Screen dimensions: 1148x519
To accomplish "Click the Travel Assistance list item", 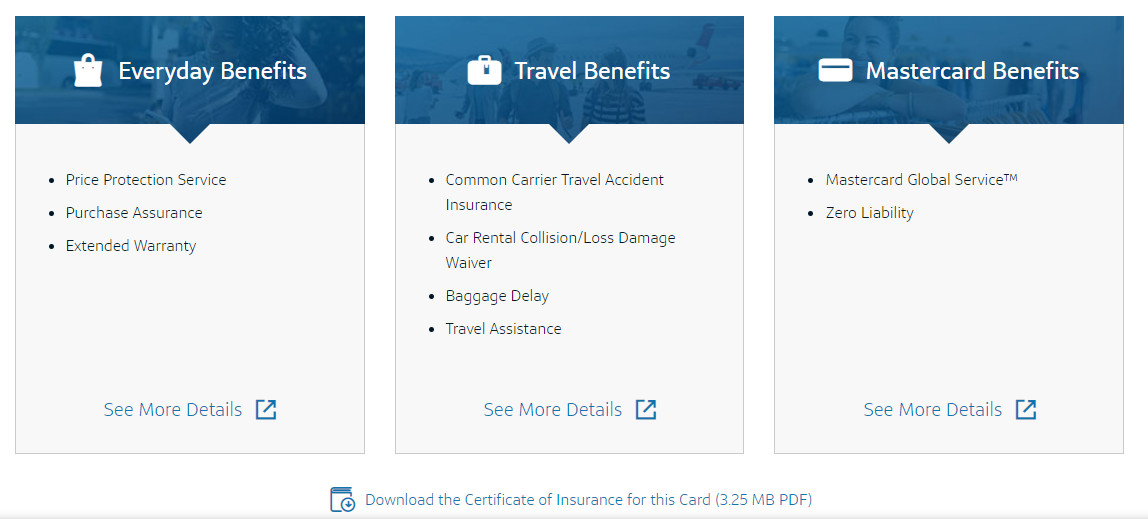I will tap(503, 329).
